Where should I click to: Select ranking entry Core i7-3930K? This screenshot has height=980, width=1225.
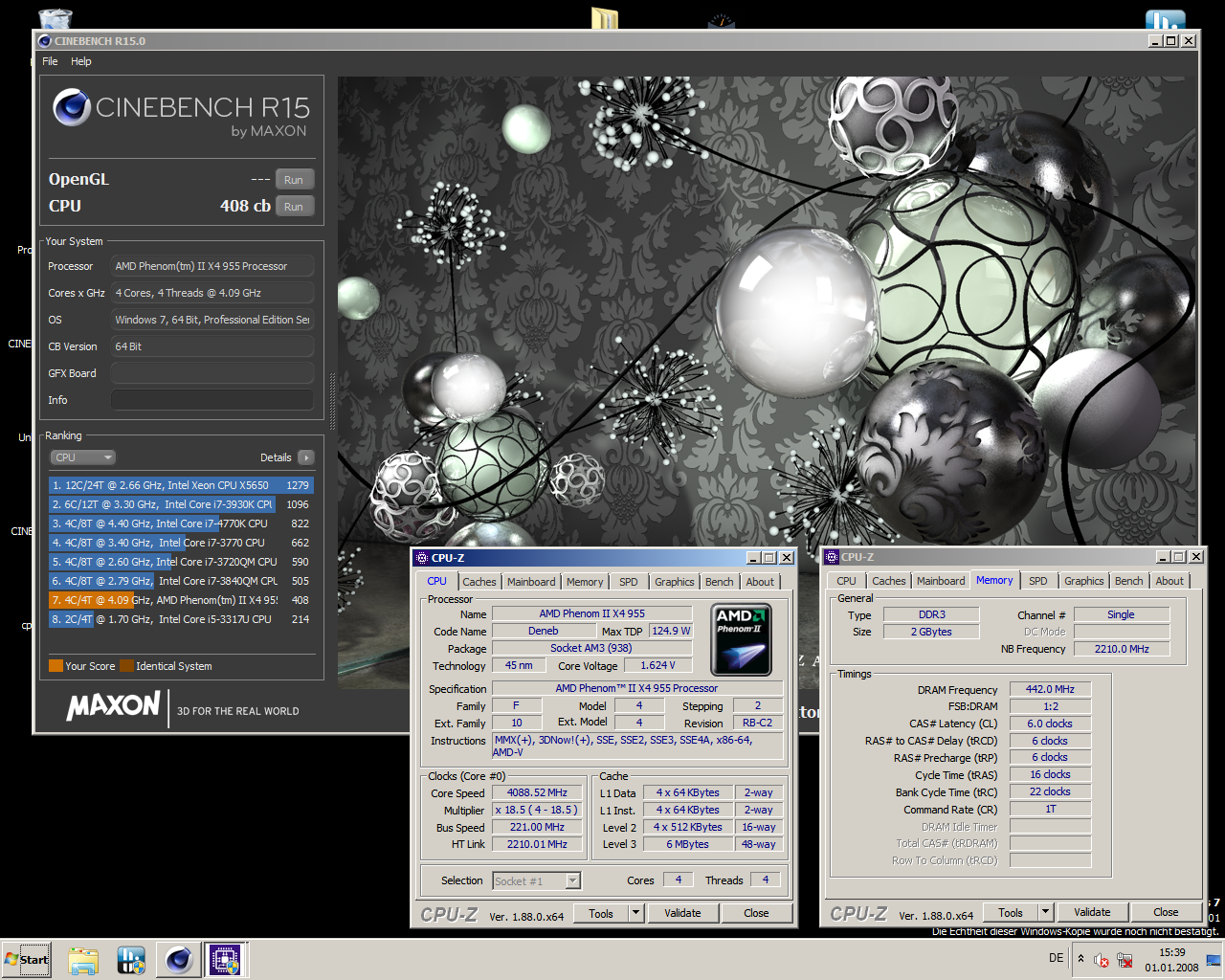tap(181, 504)
